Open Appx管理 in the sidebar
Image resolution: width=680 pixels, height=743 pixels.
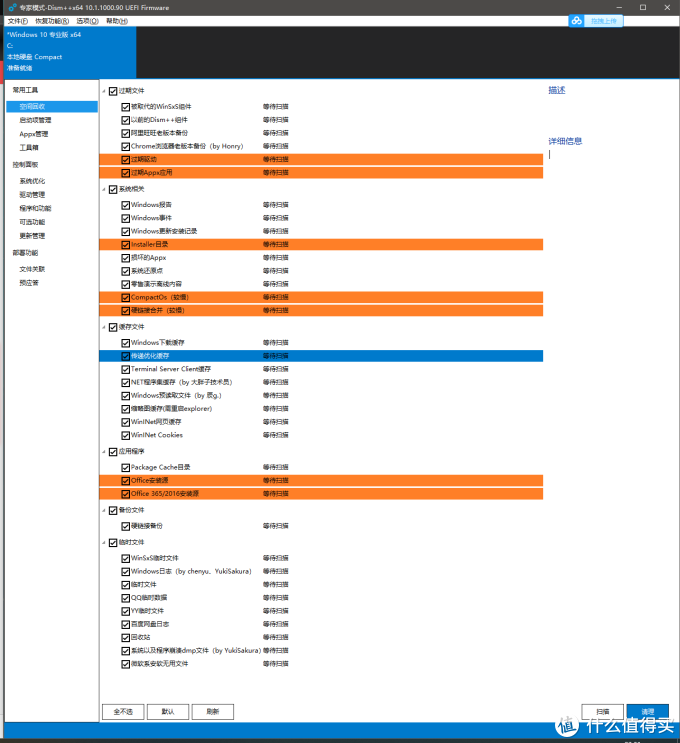34,134
